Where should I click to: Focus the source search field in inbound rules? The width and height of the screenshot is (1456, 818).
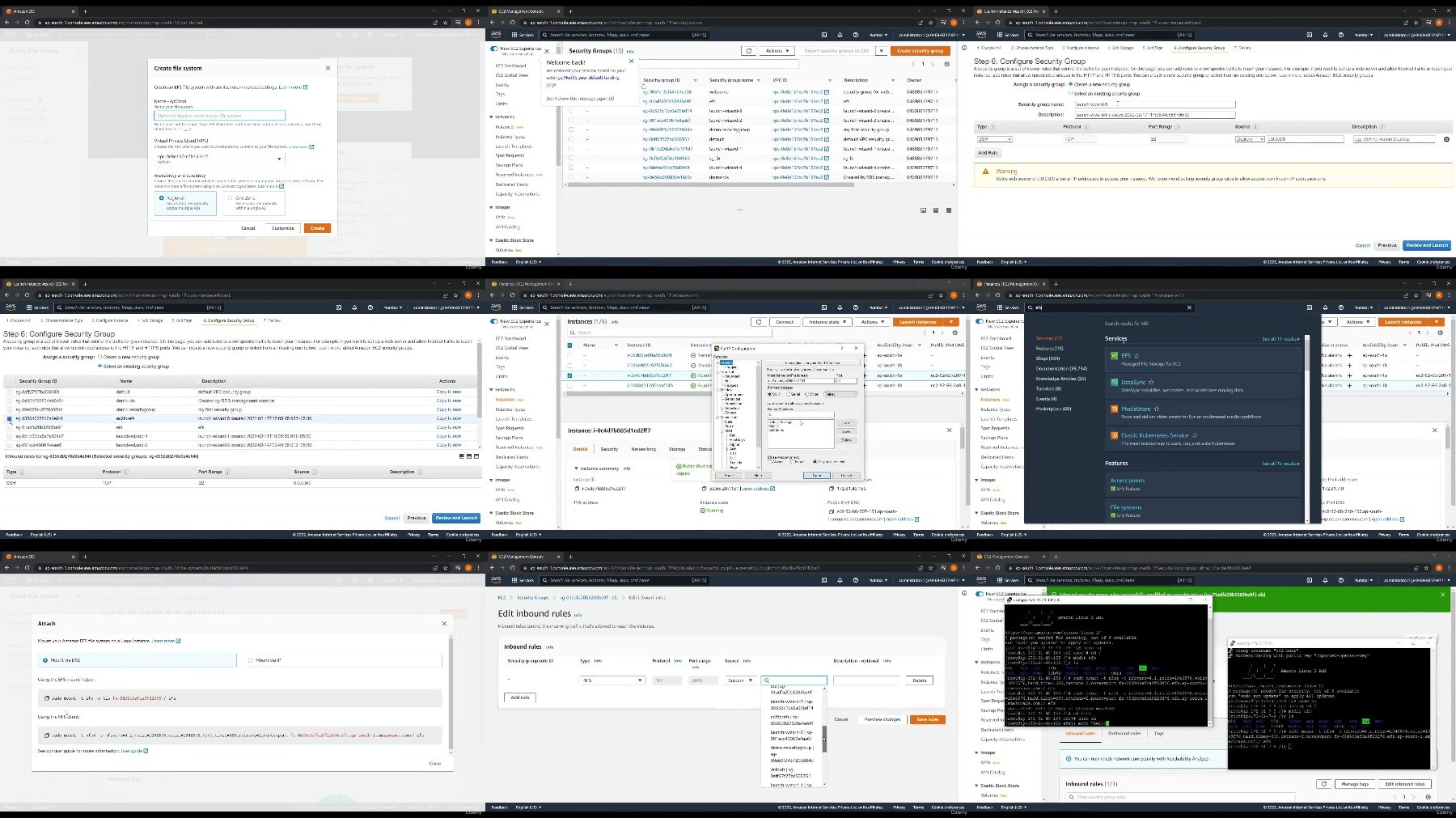click(794, 680)
